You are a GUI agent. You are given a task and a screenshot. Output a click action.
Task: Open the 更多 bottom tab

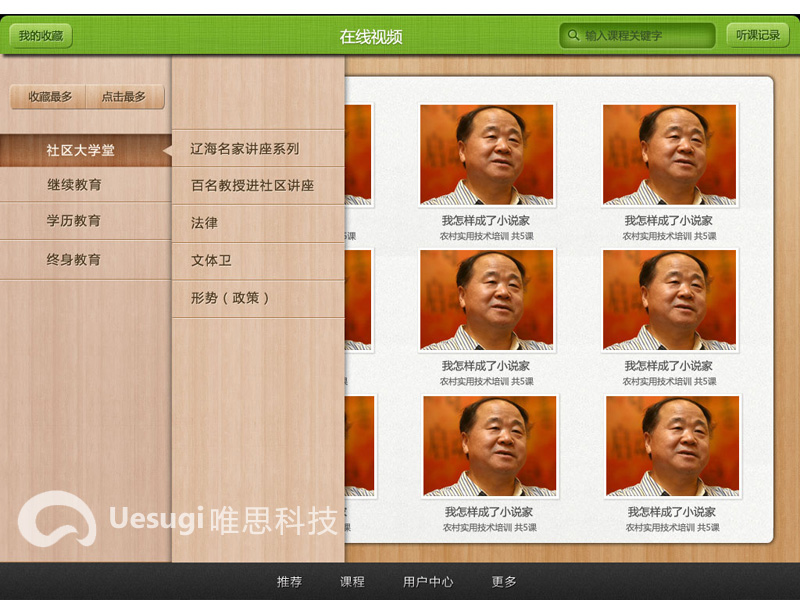504,581
